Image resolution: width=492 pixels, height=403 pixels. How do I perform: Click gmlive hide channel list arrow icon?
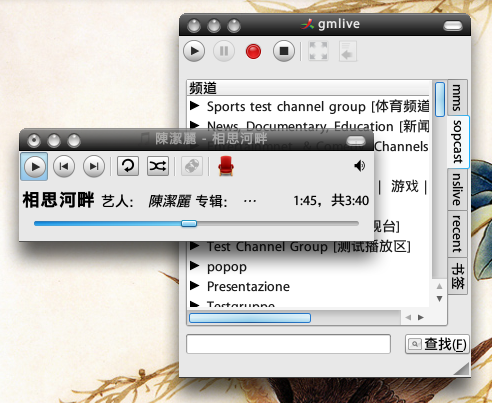tap(348, 52)
